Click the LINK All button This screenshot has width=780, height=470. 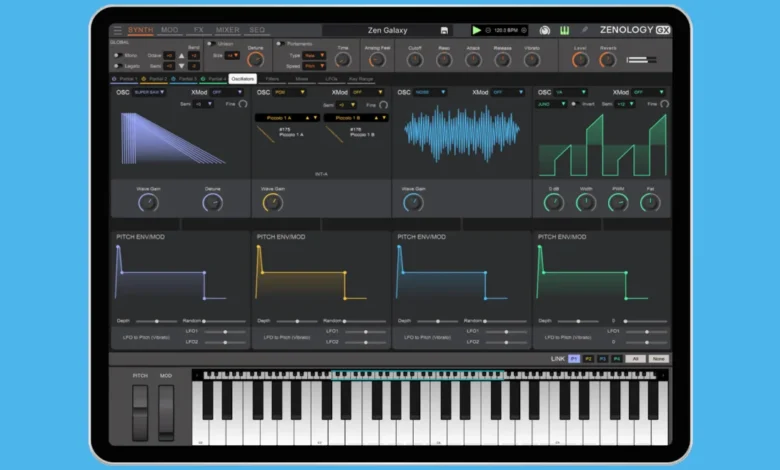(x=636, y=358)
